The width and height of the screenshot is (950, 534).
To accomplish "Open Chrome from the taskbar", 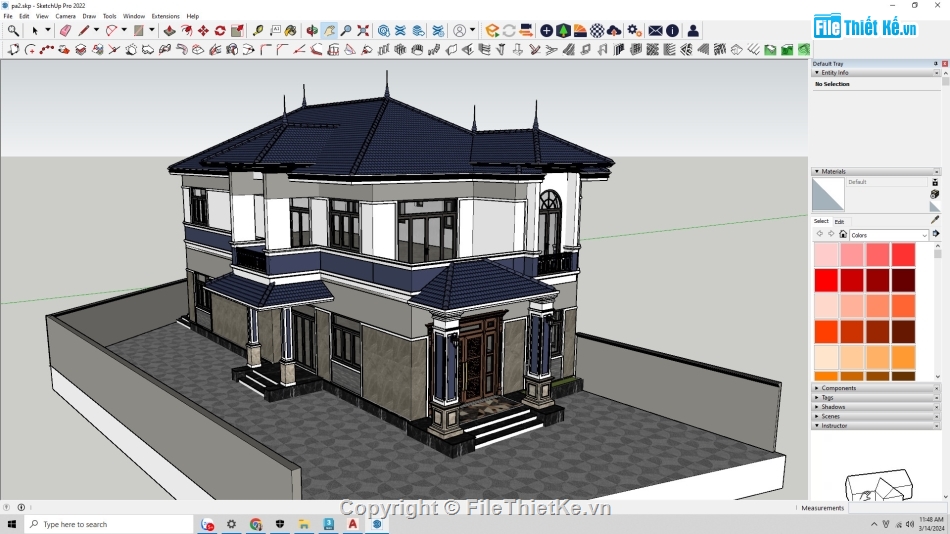I will pos(256,524).
